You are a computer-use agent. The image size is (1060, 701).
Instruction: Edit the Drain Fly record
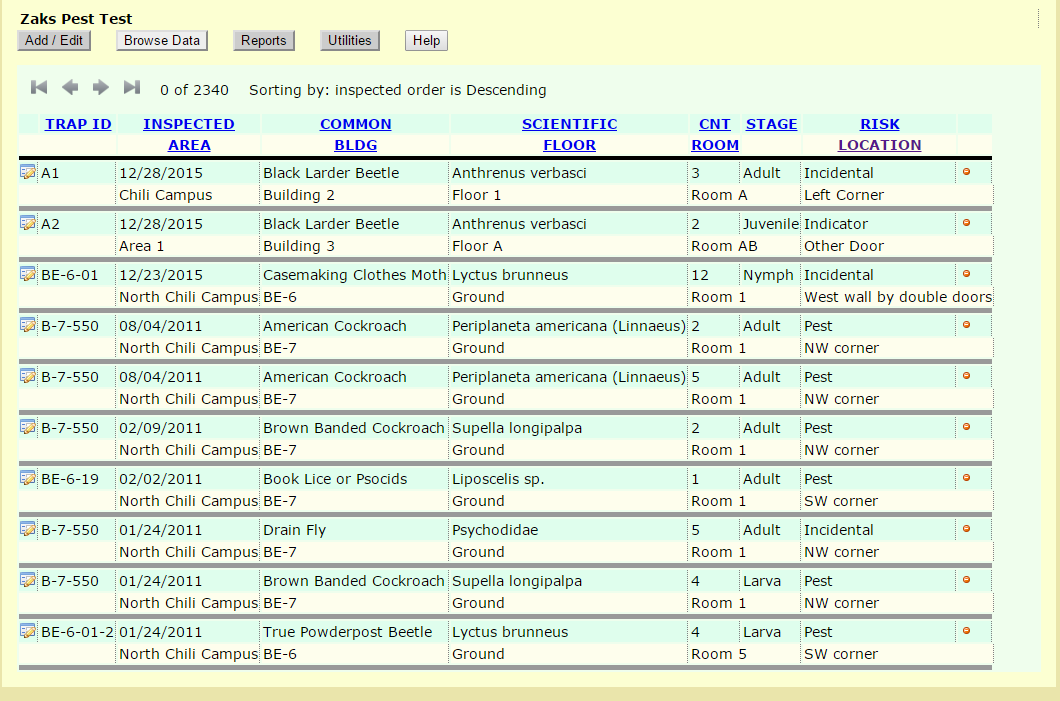pyautogui.click(x=28, y=529)
